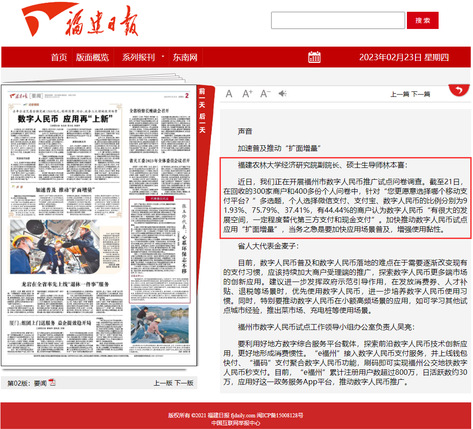The height and width of the screenshot is (429, 473).
Task: Play article audio with the speaker icon
Action: pos(283,93)
